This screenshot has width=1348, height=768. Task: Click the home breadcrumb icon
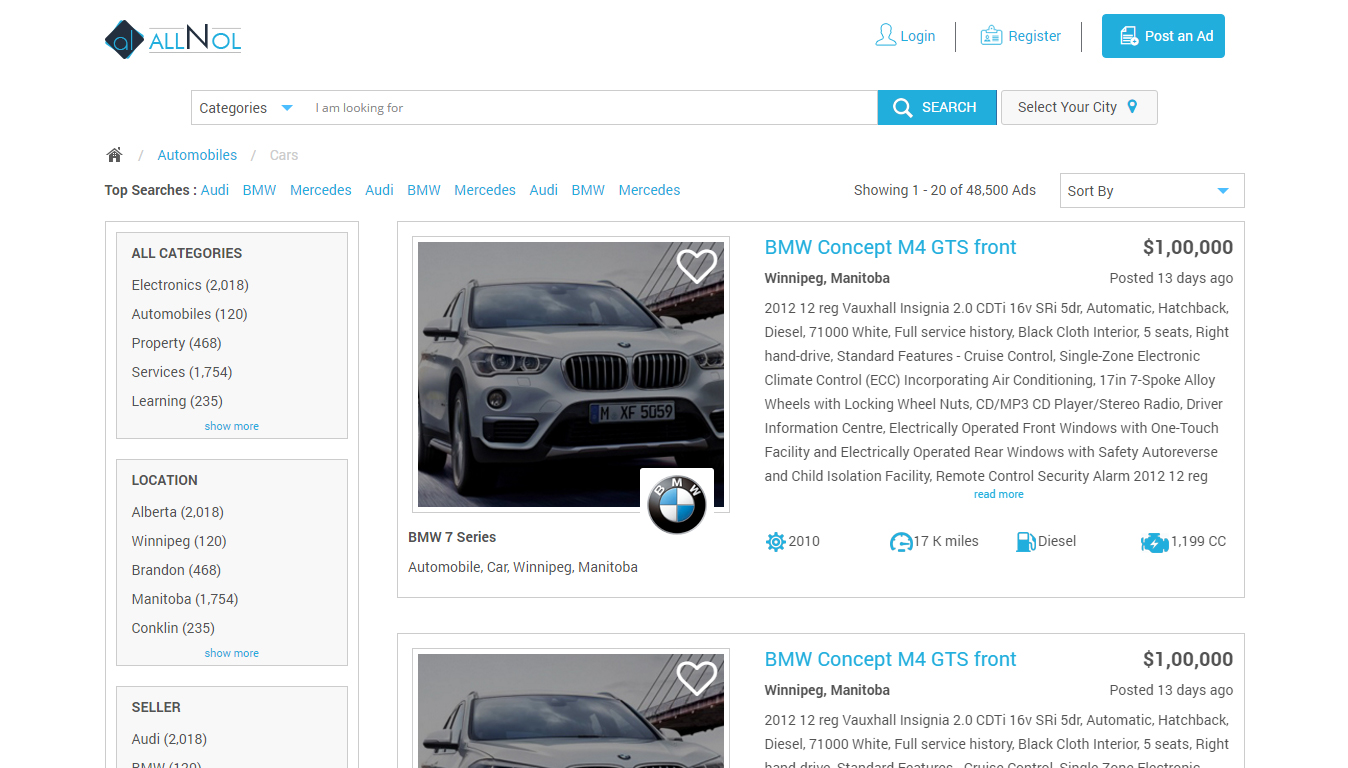click(114, 155)
